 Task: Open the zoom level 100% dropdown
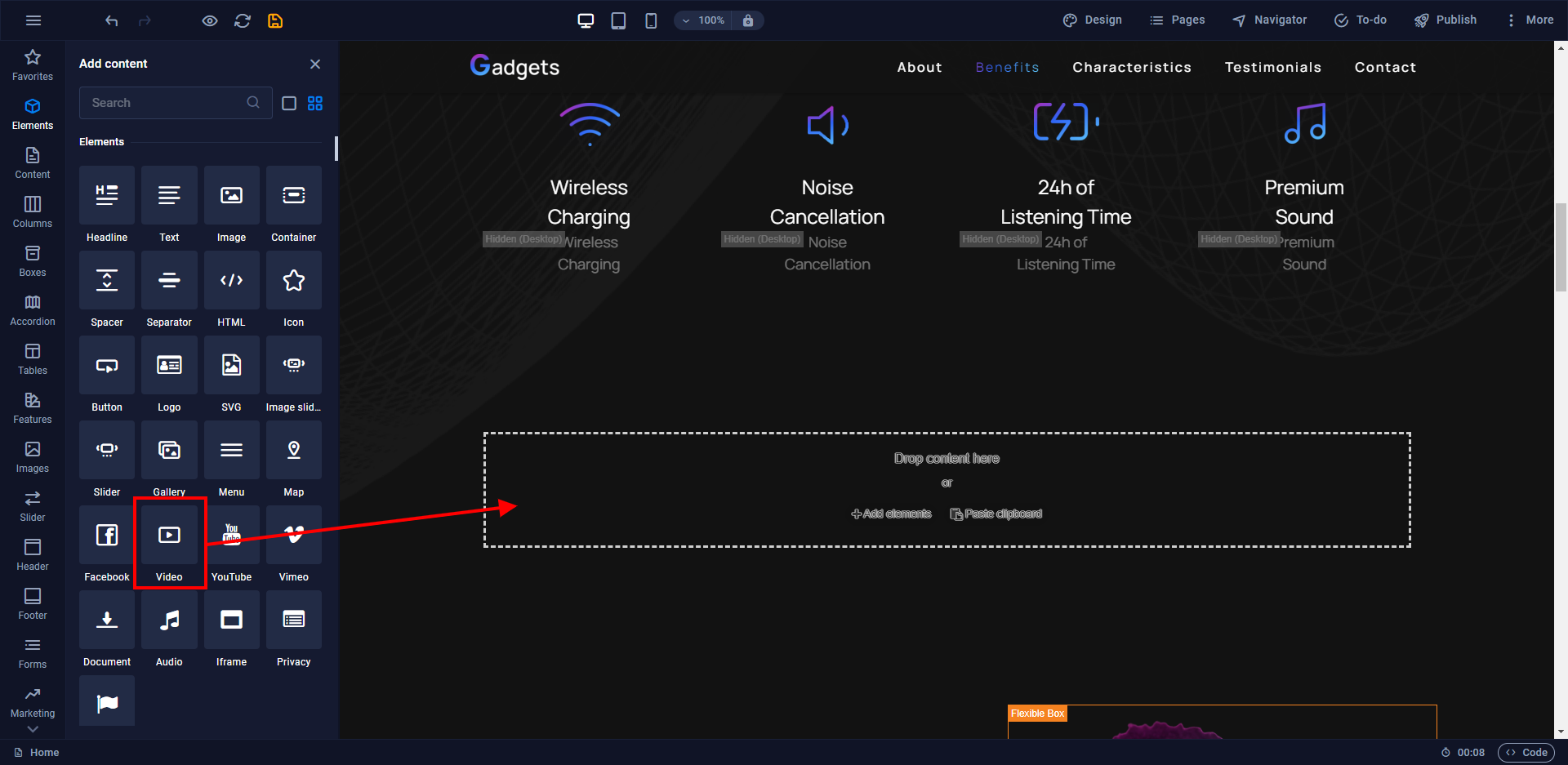(x=703, y=20)
